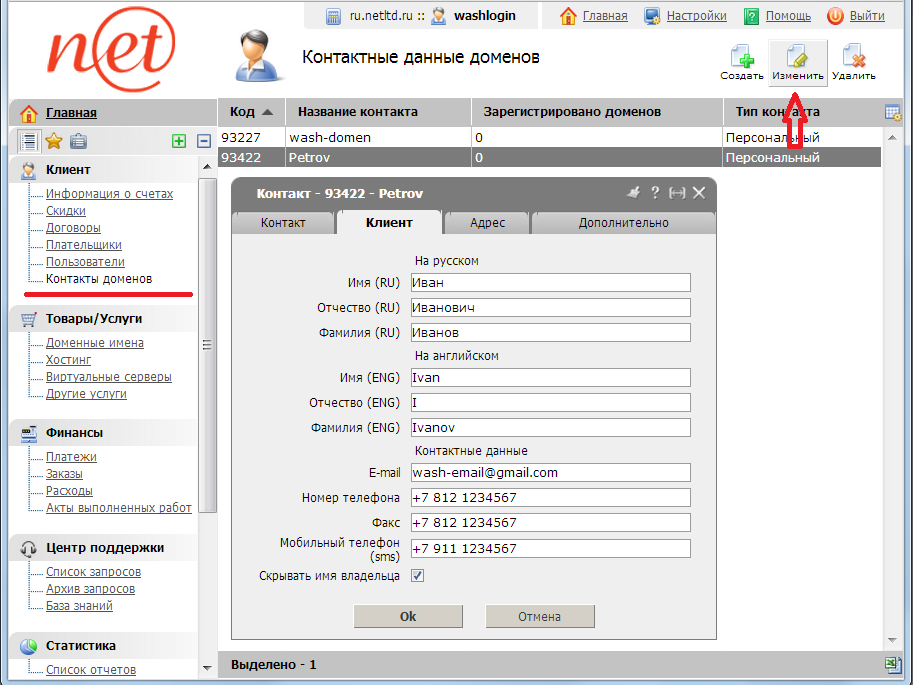Image resolution: width=913 pixels, height=685 pixels.
Task: Open the favorites star view in sidebar
Action: tap(54, 141)
